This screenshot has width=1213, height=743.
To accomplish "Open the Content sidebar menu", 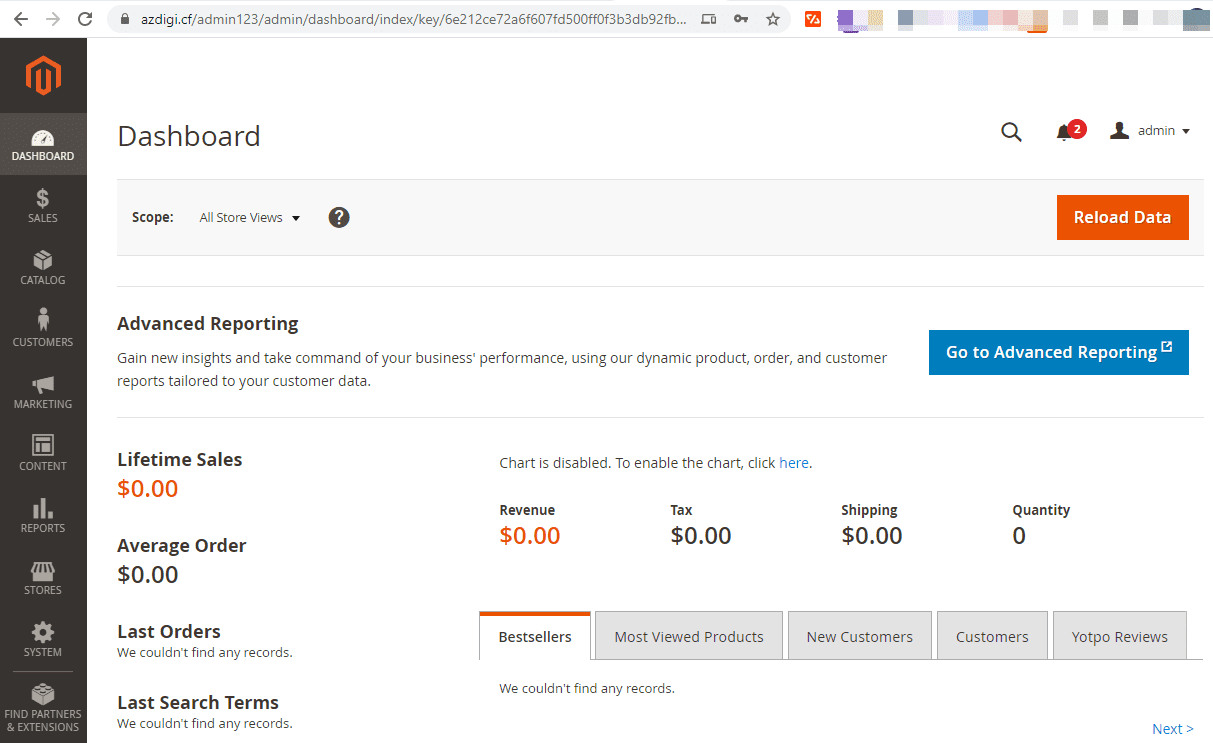I will point(43,454).
